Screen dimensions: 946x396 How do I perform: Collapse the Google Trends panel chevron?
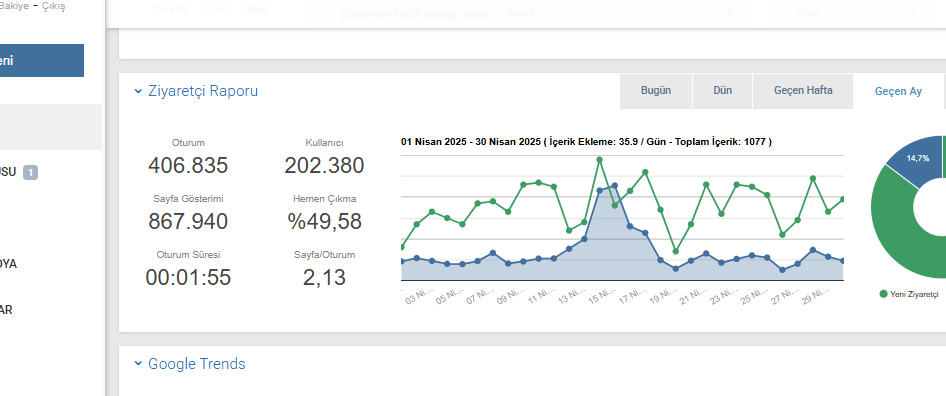(x=138, y=364)
